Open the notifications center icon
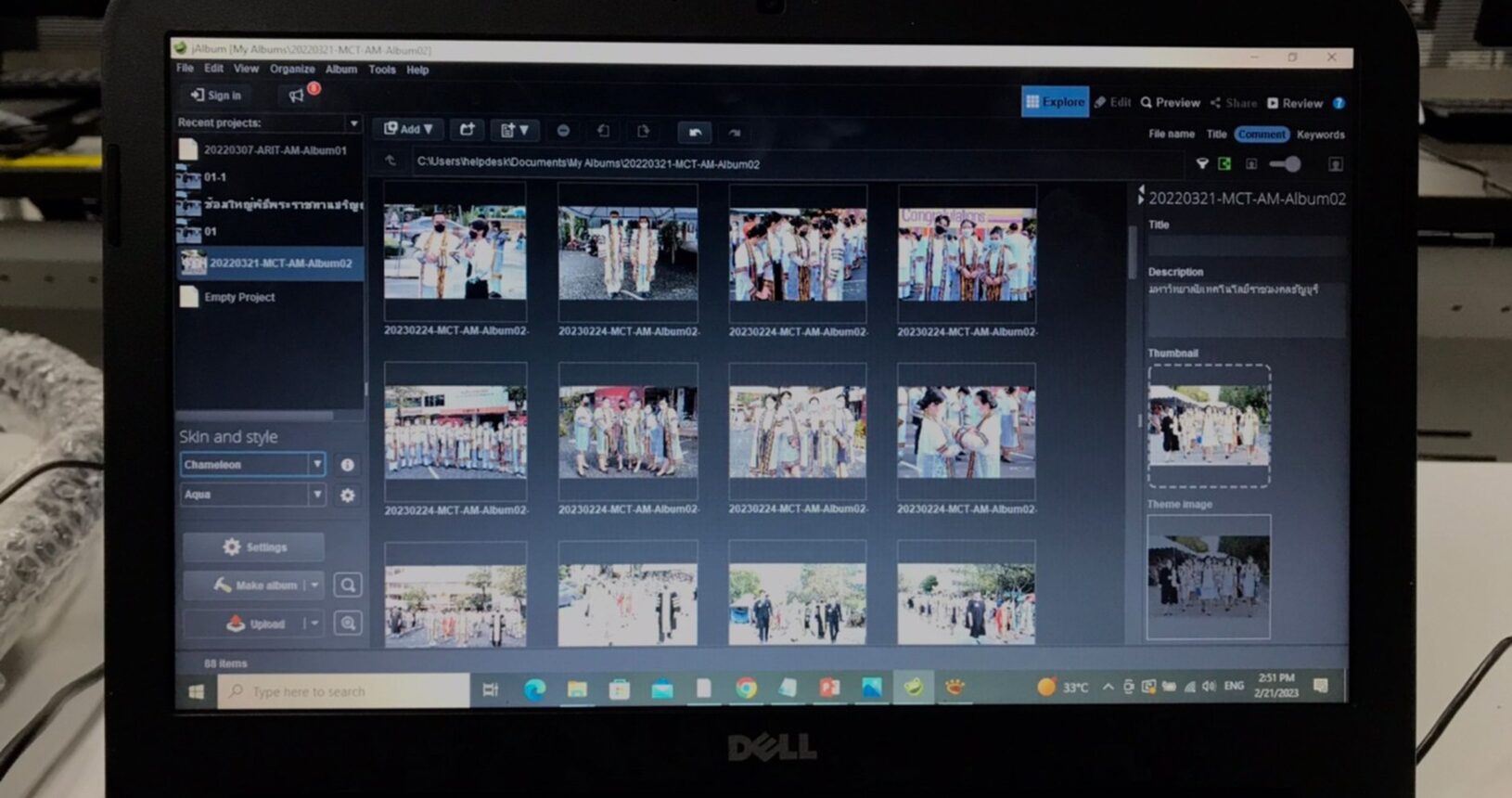The height and width of the screenshot is (798, 1512). (1321, 686)
